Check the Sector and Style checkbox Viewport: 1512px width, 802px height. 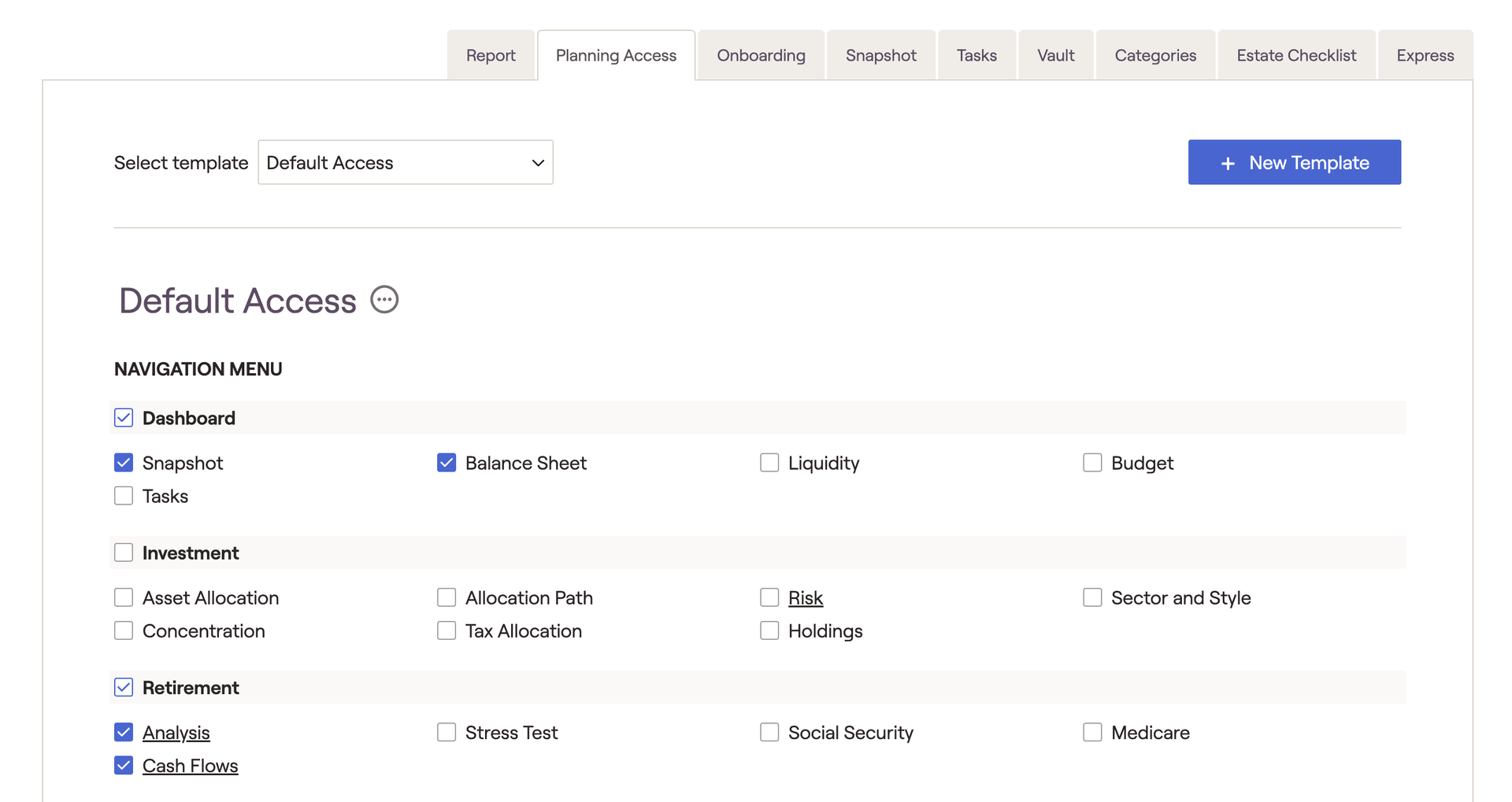1092,597
